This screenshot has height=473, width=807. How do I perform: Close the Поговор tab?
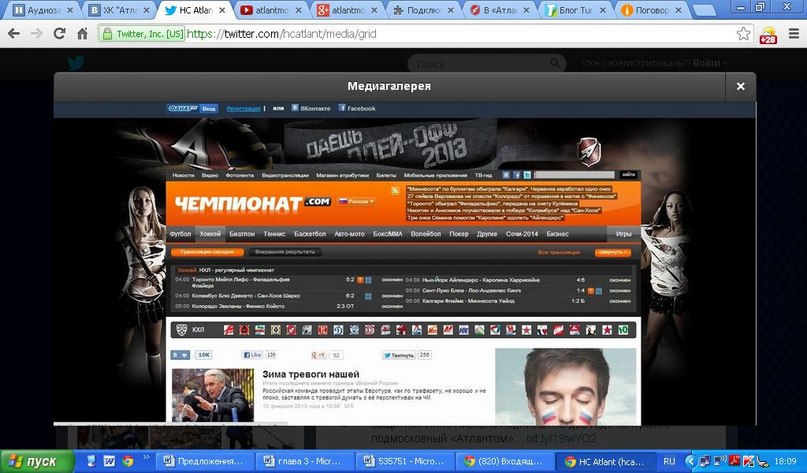[678, 10]
